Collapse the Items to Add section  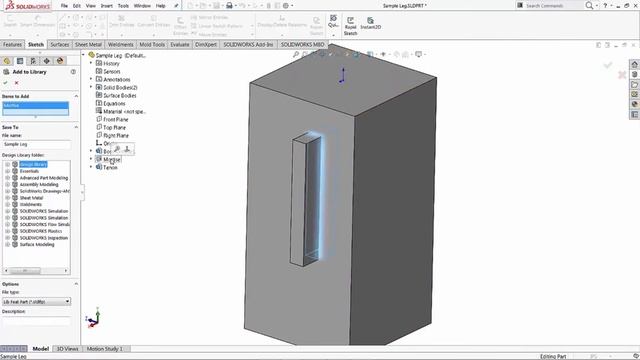(x=76, y=96)
